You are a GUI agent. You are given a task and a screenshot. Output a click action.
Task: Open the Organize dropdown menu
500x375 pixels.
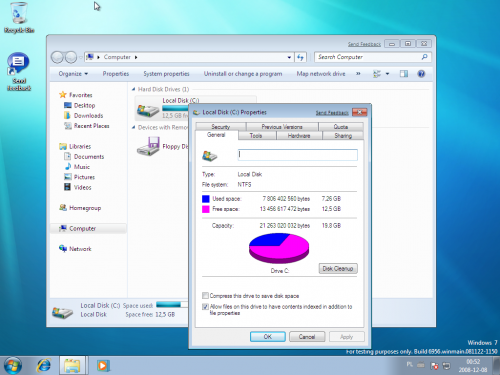73,74
